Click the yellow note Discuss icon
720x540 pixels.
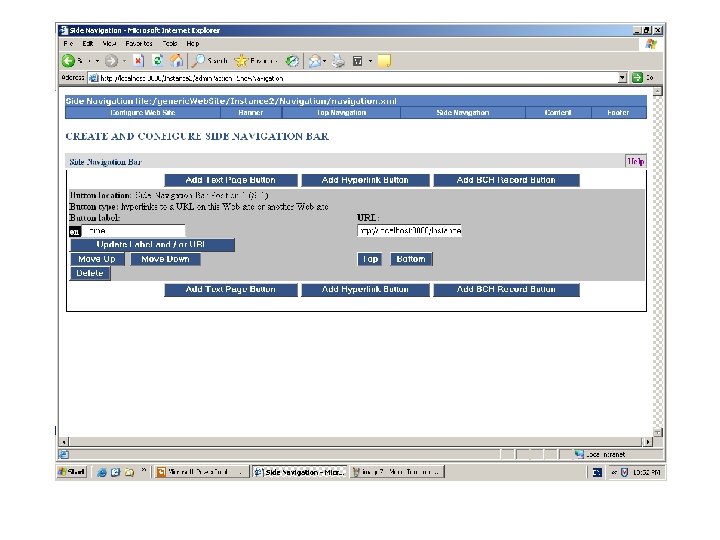tap(384, 61)
